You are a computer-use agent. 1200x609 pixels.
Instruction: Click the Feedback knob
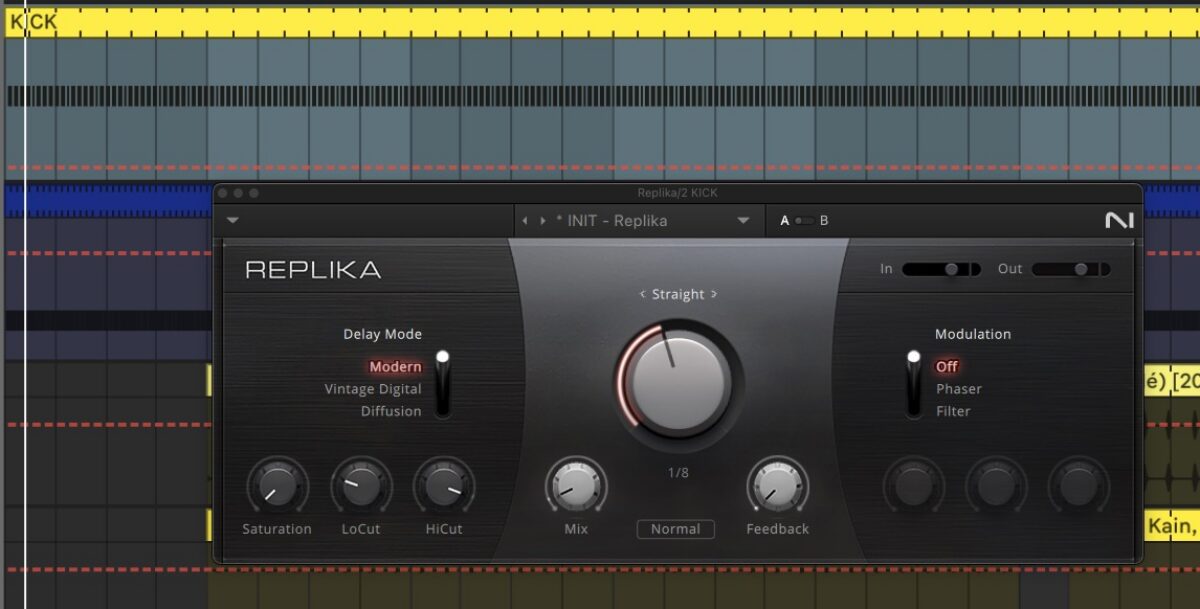click(777, 487)
